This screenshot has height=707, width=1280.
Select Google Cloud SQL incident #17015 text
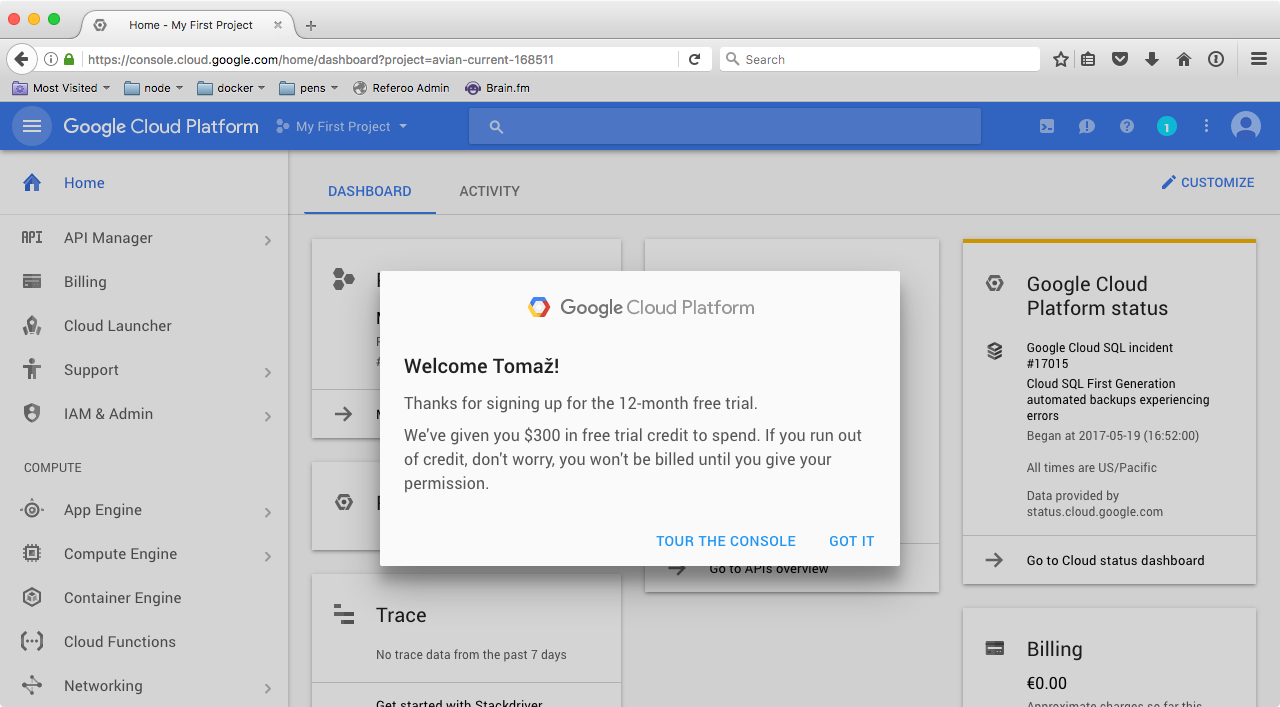pos(1100,356)
